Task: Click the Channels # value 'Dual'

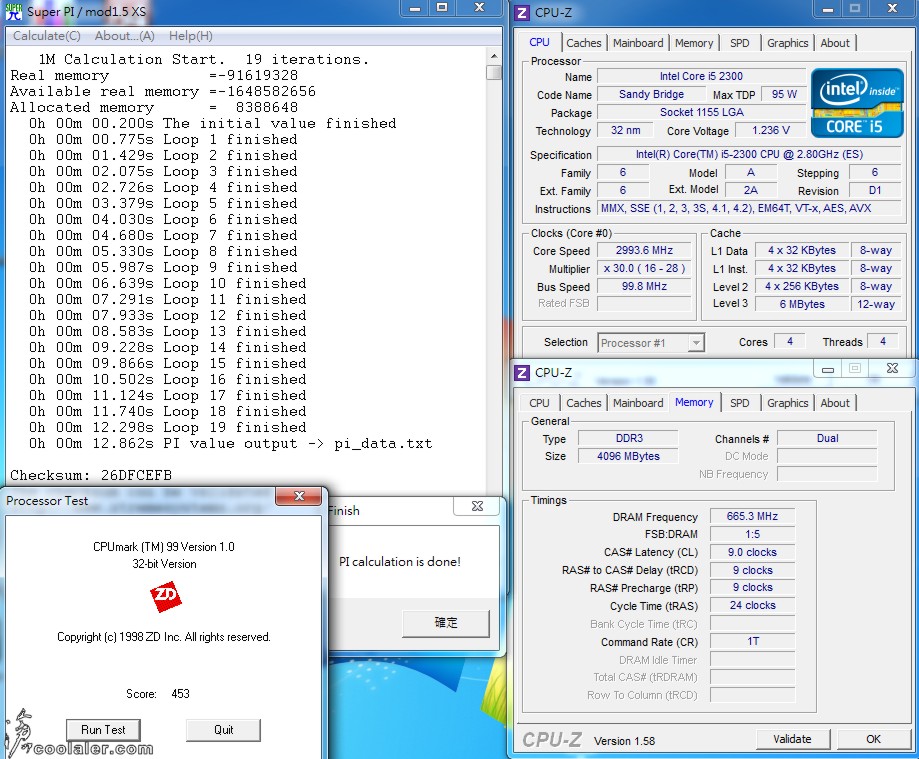Action: (x=827, y=438)
